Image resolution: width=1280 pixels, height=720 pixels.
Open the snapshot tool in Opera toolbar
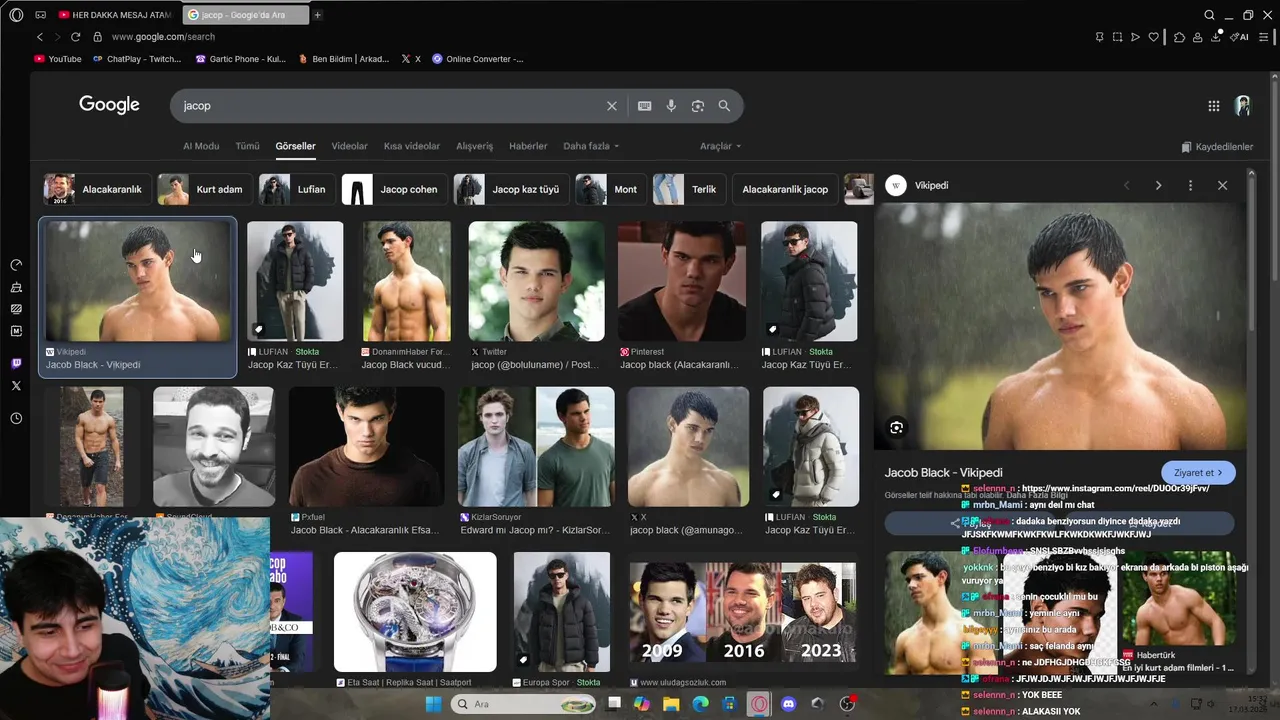click(x=1117, y=37)
